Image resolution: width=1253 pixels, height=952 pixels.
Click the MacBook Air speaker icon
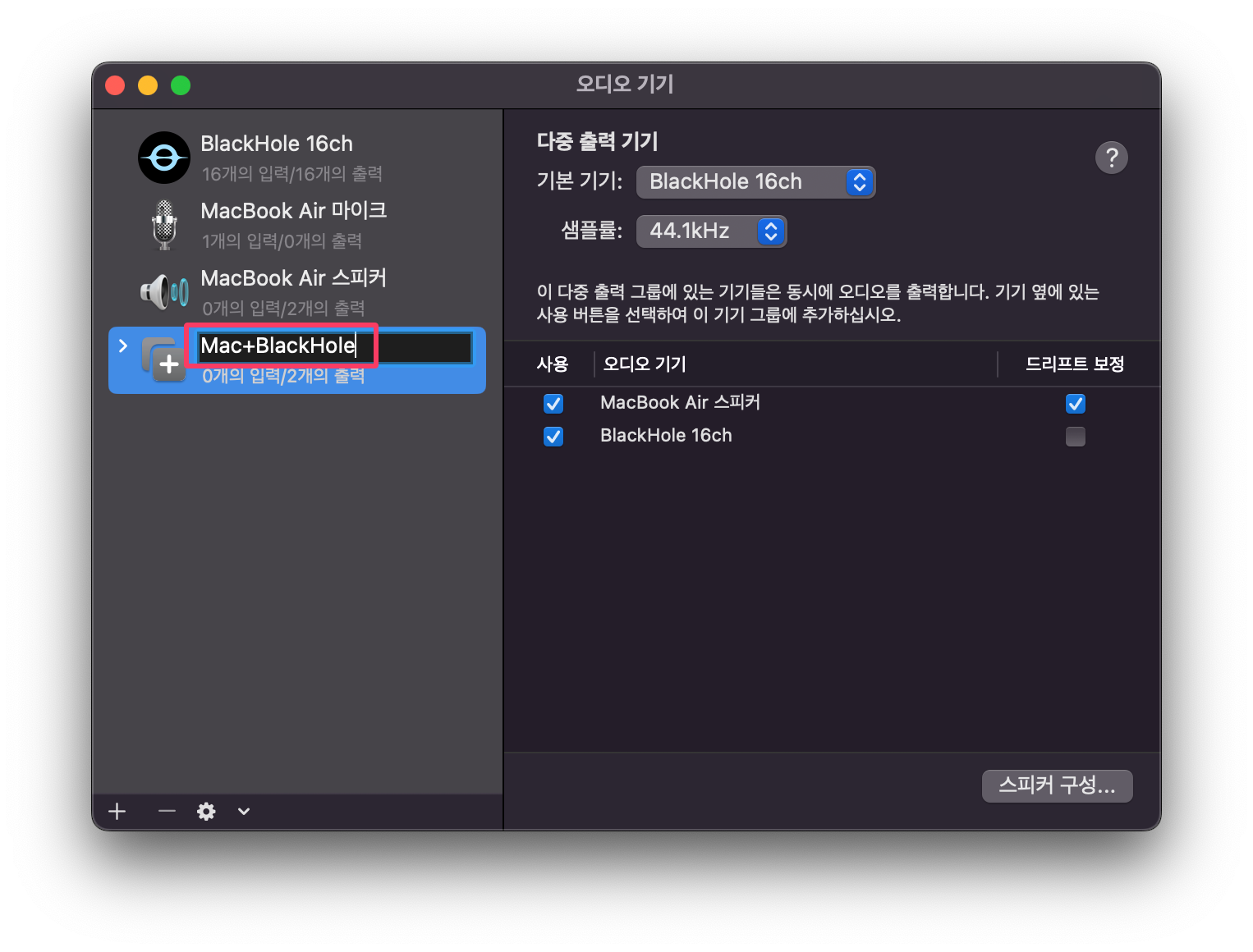pyautogui.click(x=164, y=291)
